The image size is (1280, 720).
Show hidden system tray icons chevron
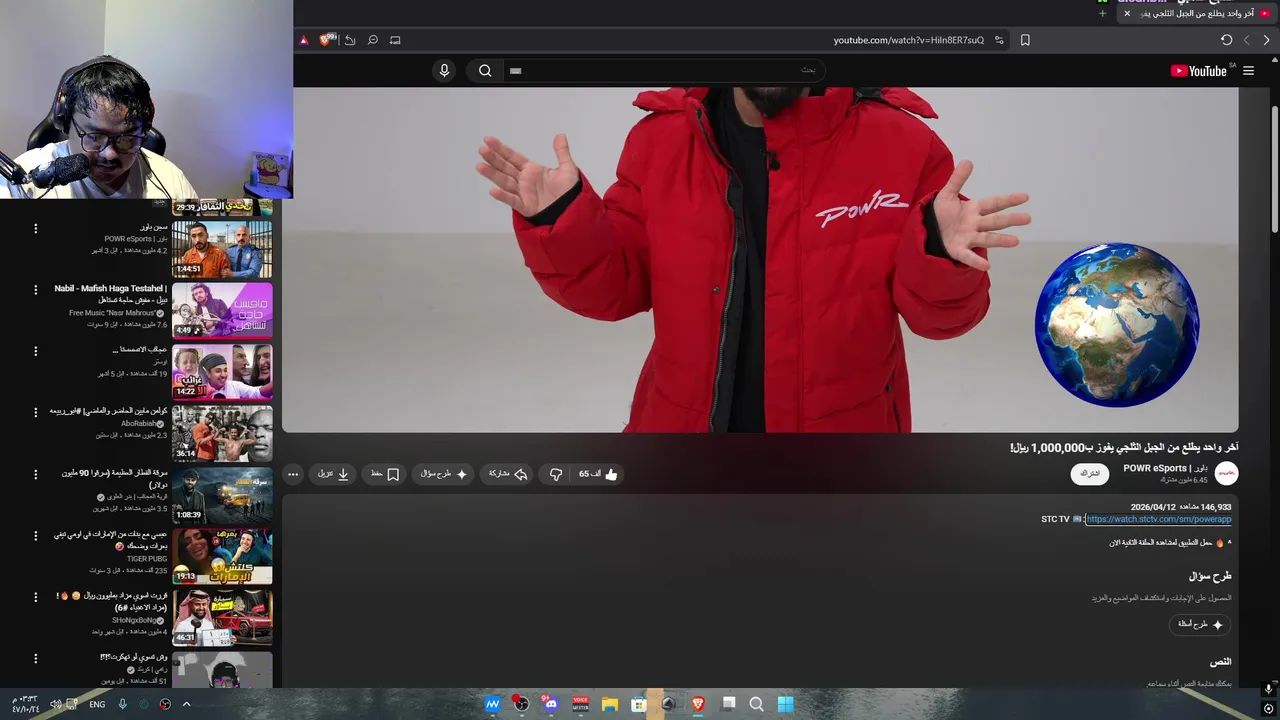tap(186, 704)
